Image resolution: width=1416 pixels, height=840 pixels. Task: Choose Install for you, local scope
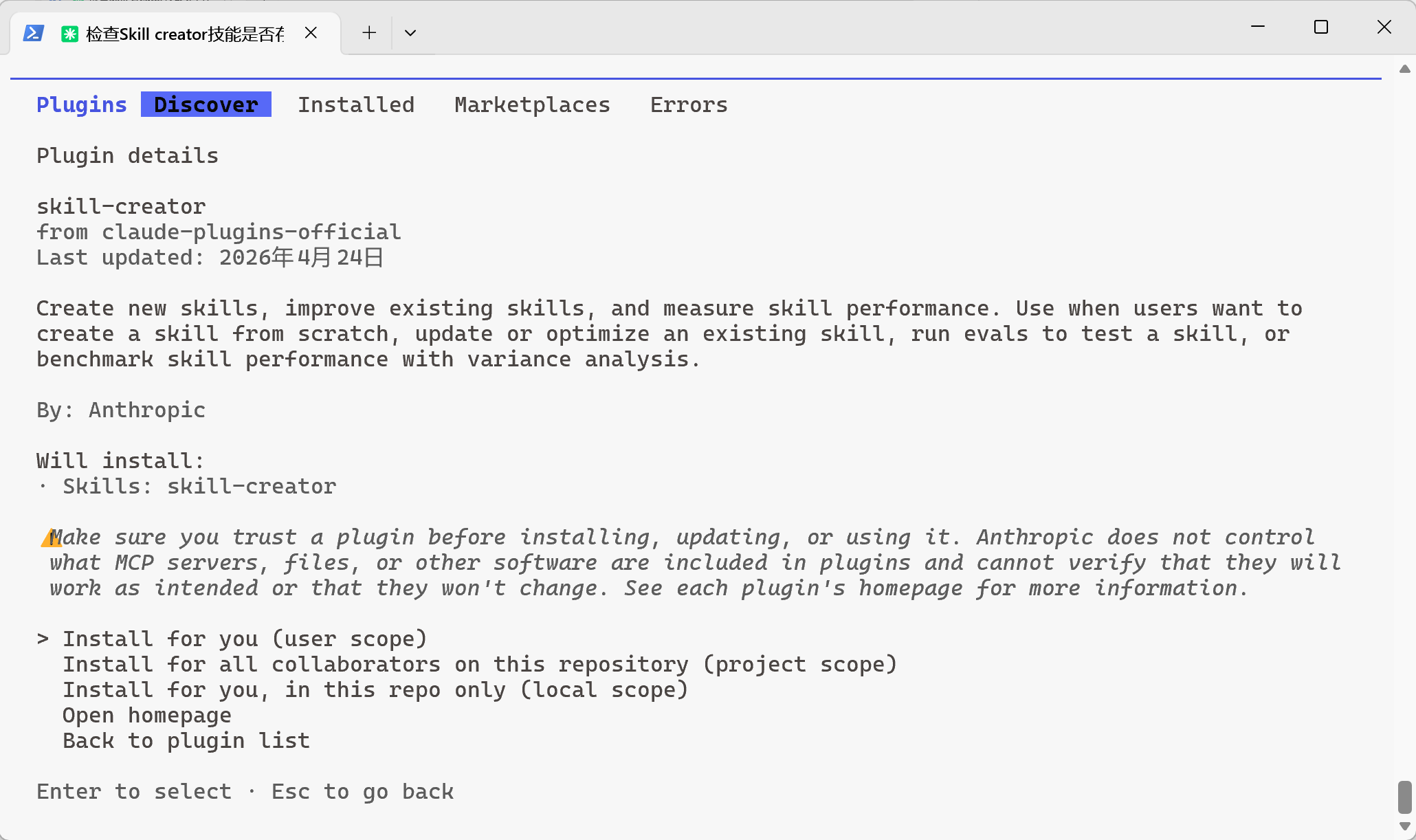[375, 689]
